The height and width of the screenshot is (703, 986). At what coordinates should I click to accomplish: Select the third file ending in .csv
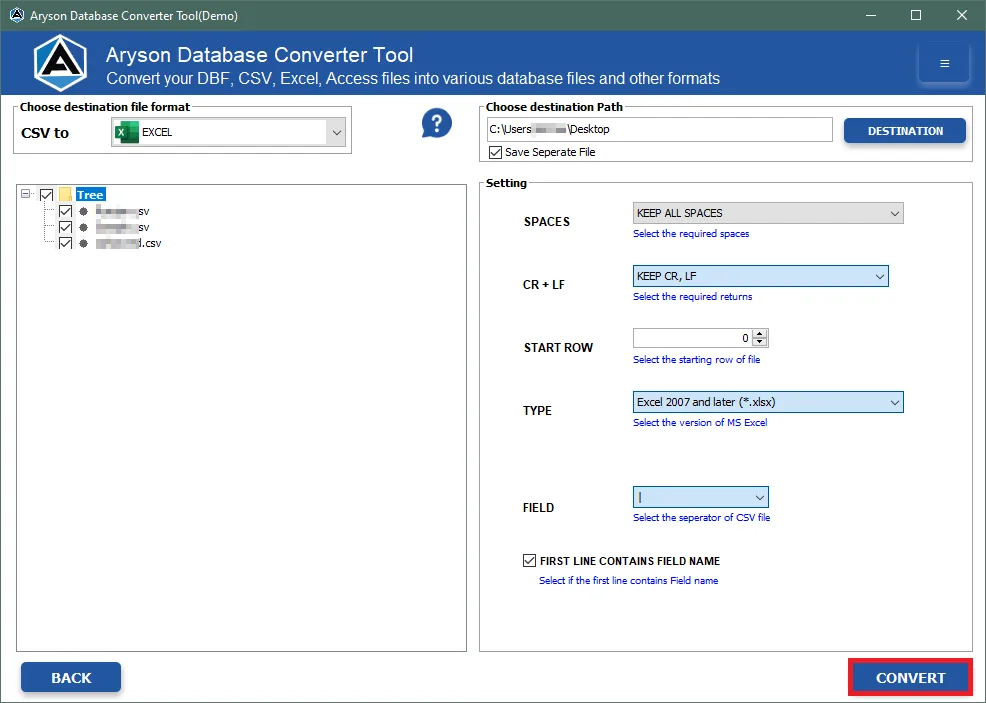click(129, 243)
